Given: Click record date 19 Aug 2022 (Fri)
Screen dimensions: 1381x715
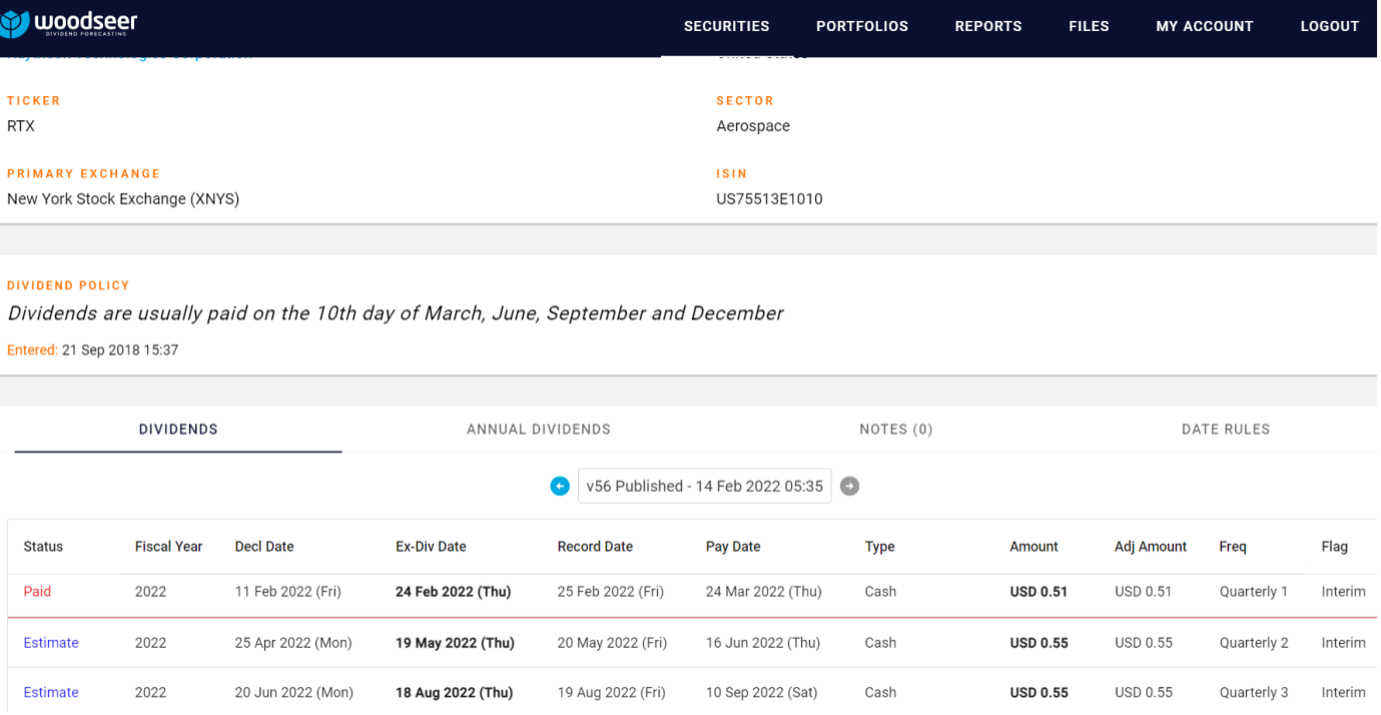Looking at the screenshot, I should tap(612, 692).
